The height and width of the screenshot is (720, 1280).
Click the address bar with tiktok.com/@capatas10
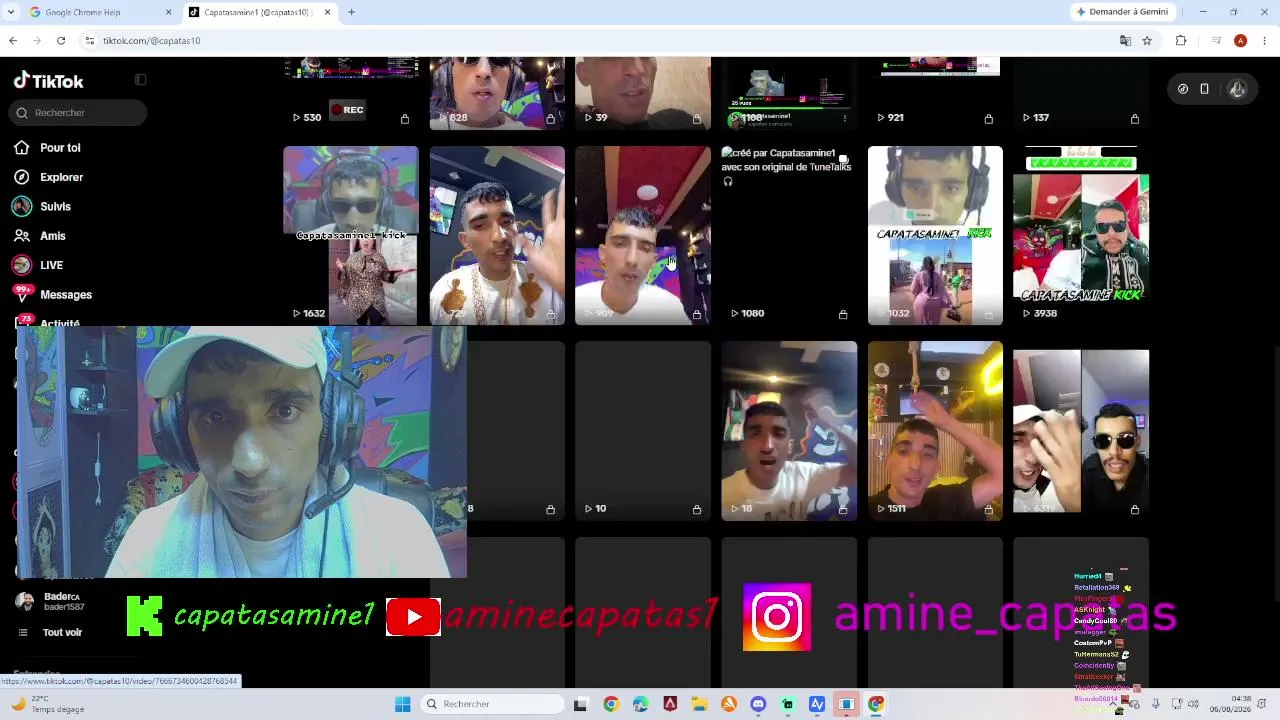tap(600, 41)
